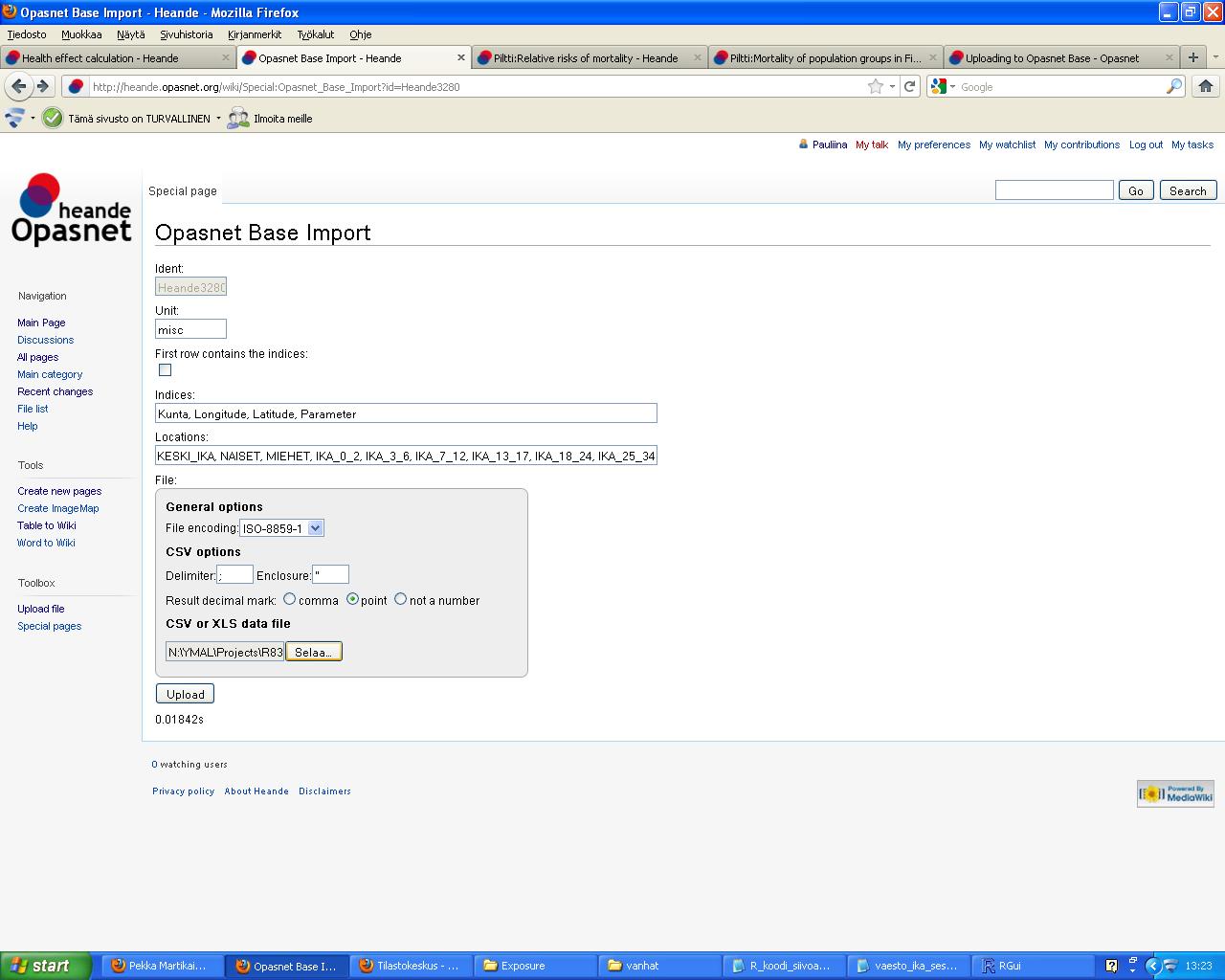Open the toolbar's leftmost security icon

15,119
